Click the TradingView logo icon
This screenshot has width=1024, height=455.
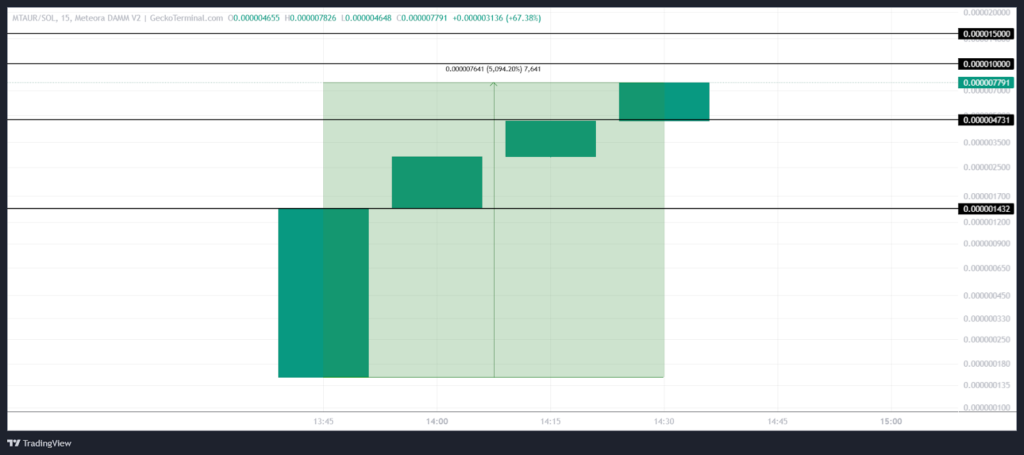(15, 443)
